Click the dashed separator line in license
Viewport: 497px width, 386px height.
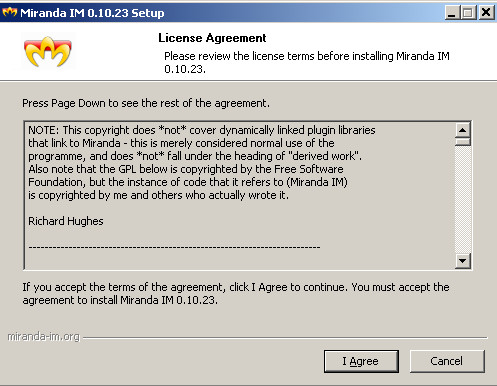174,247
